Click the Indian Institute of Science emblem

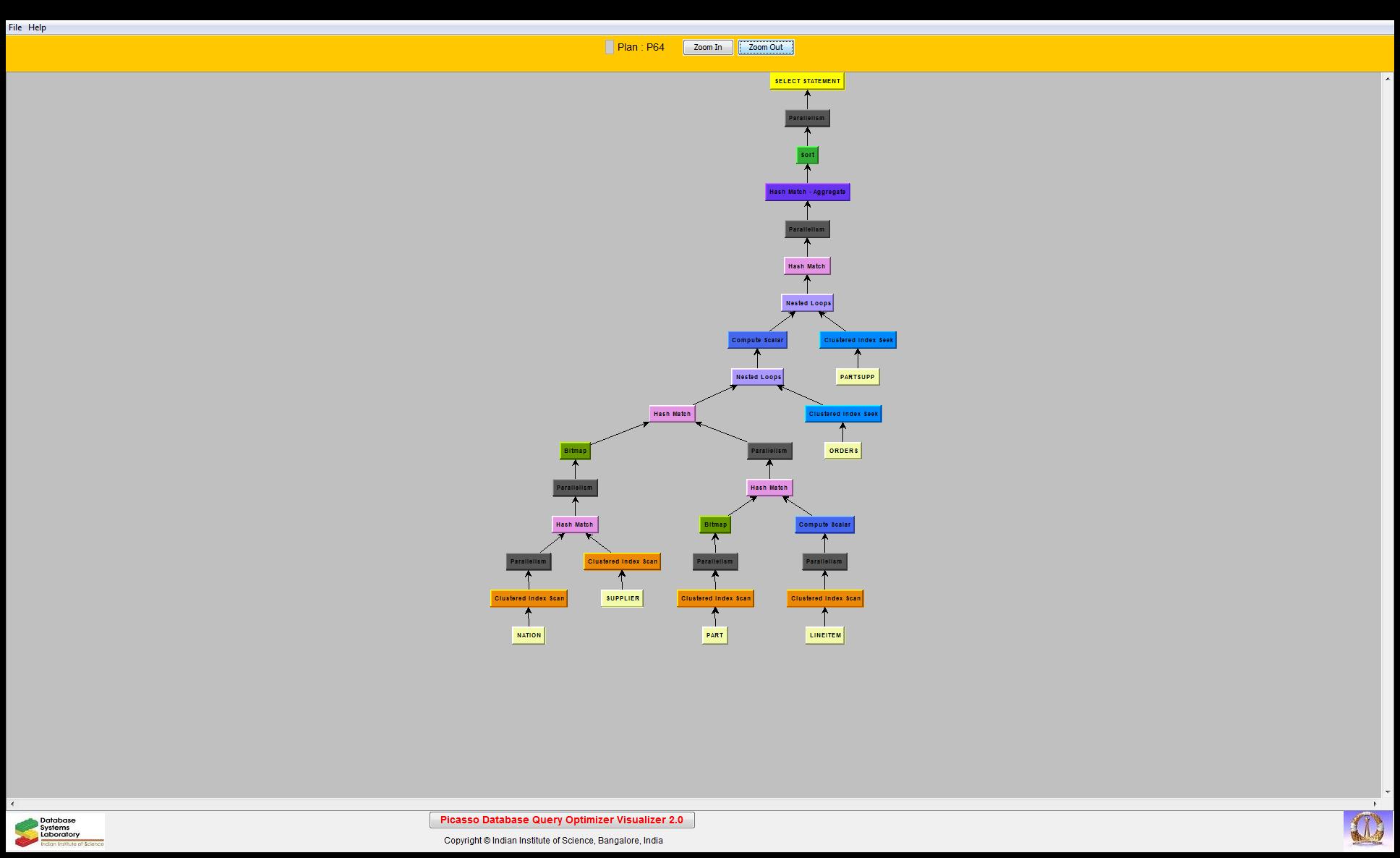coord(1367,829)
